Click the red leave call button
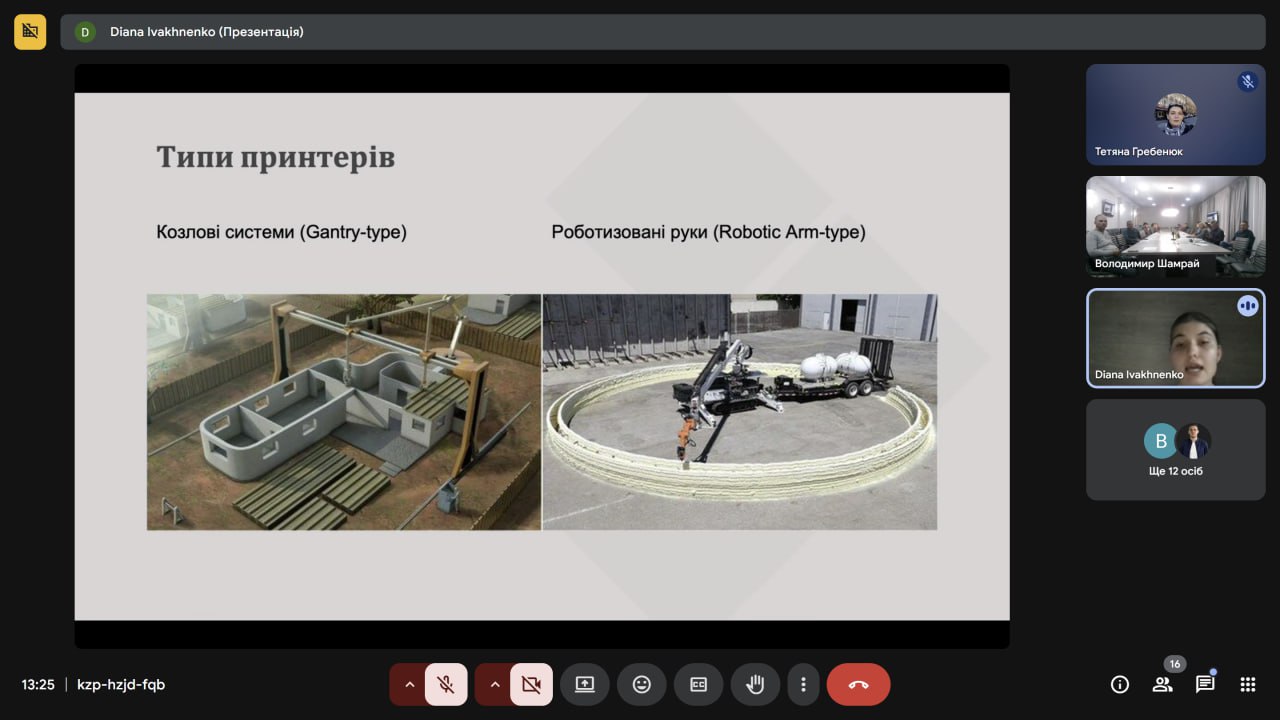 (x=858, y=685)
